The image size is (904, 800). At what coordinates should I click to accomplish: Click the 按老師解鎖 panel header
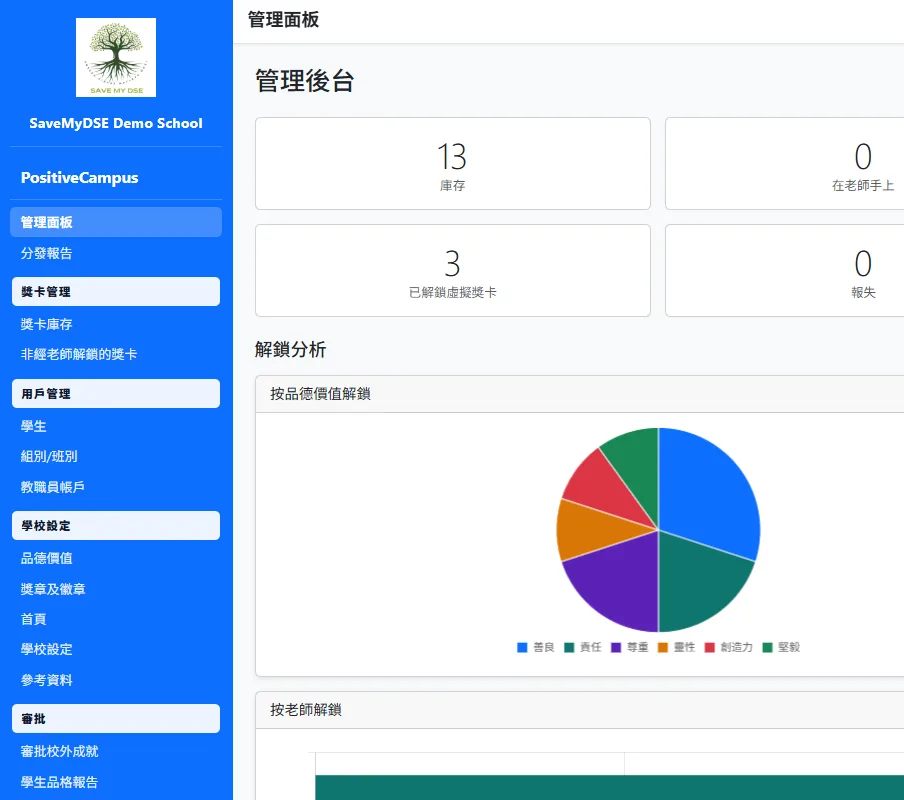(579, 710)
